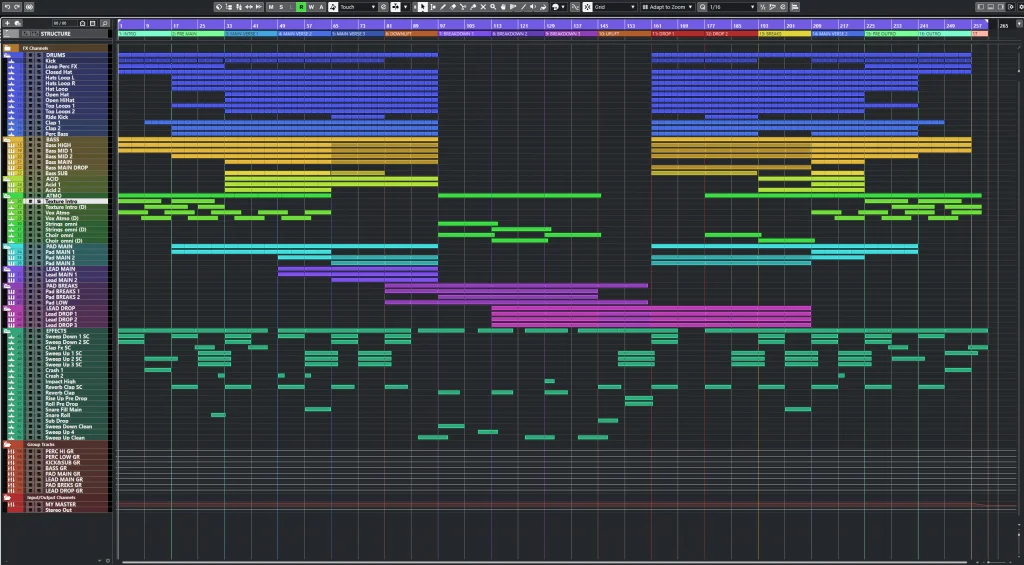Click the BREAKDOWN 1 arranger section
This screenshot has height=565, width=1024.
click(x=464, y=33)
